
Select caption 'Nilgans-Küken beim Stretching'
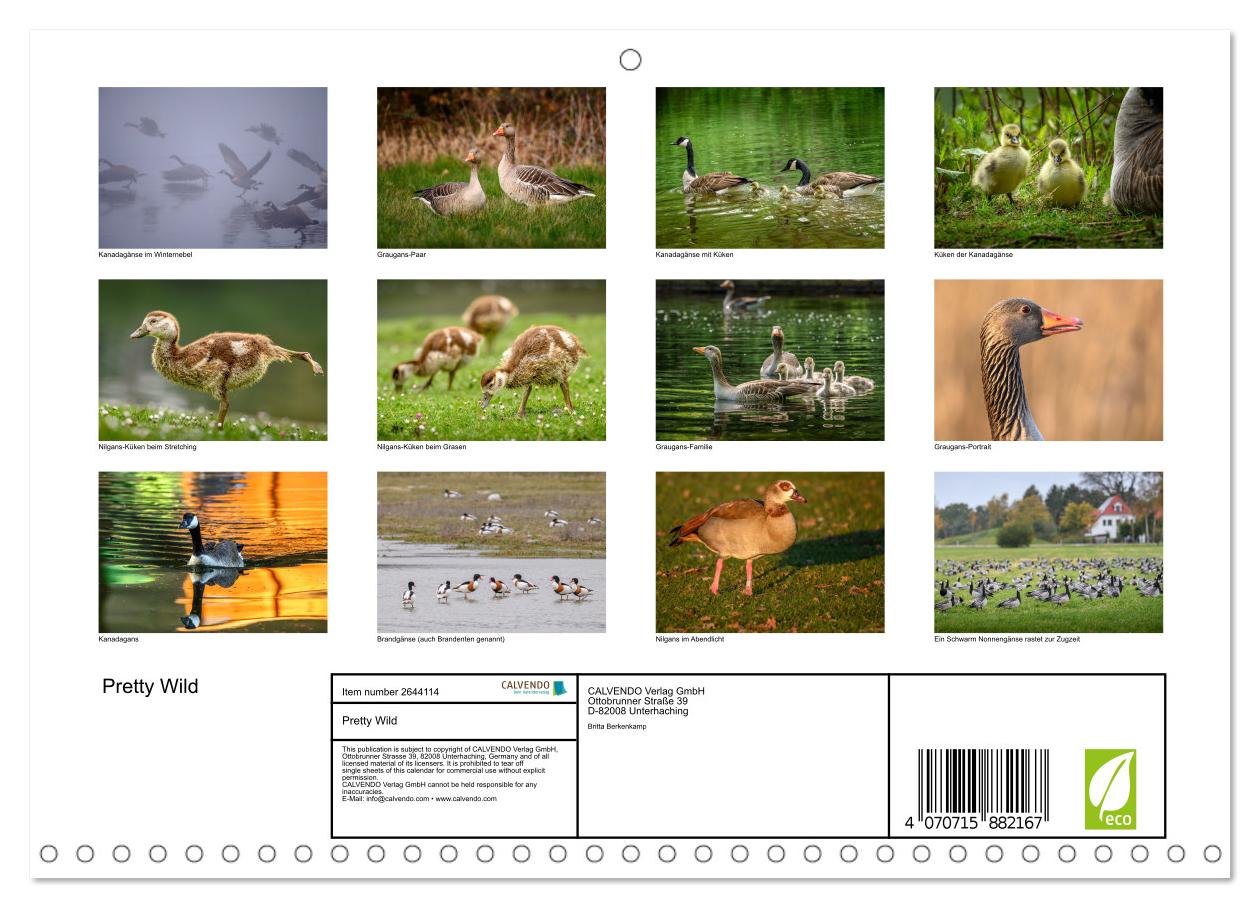147,447
